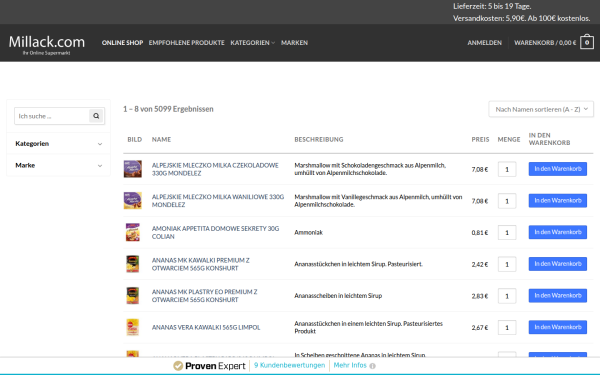Image resolution: width=600 pixels, height=375 pixels.
Task: Click the Name column header
Action: pos(161,139)
